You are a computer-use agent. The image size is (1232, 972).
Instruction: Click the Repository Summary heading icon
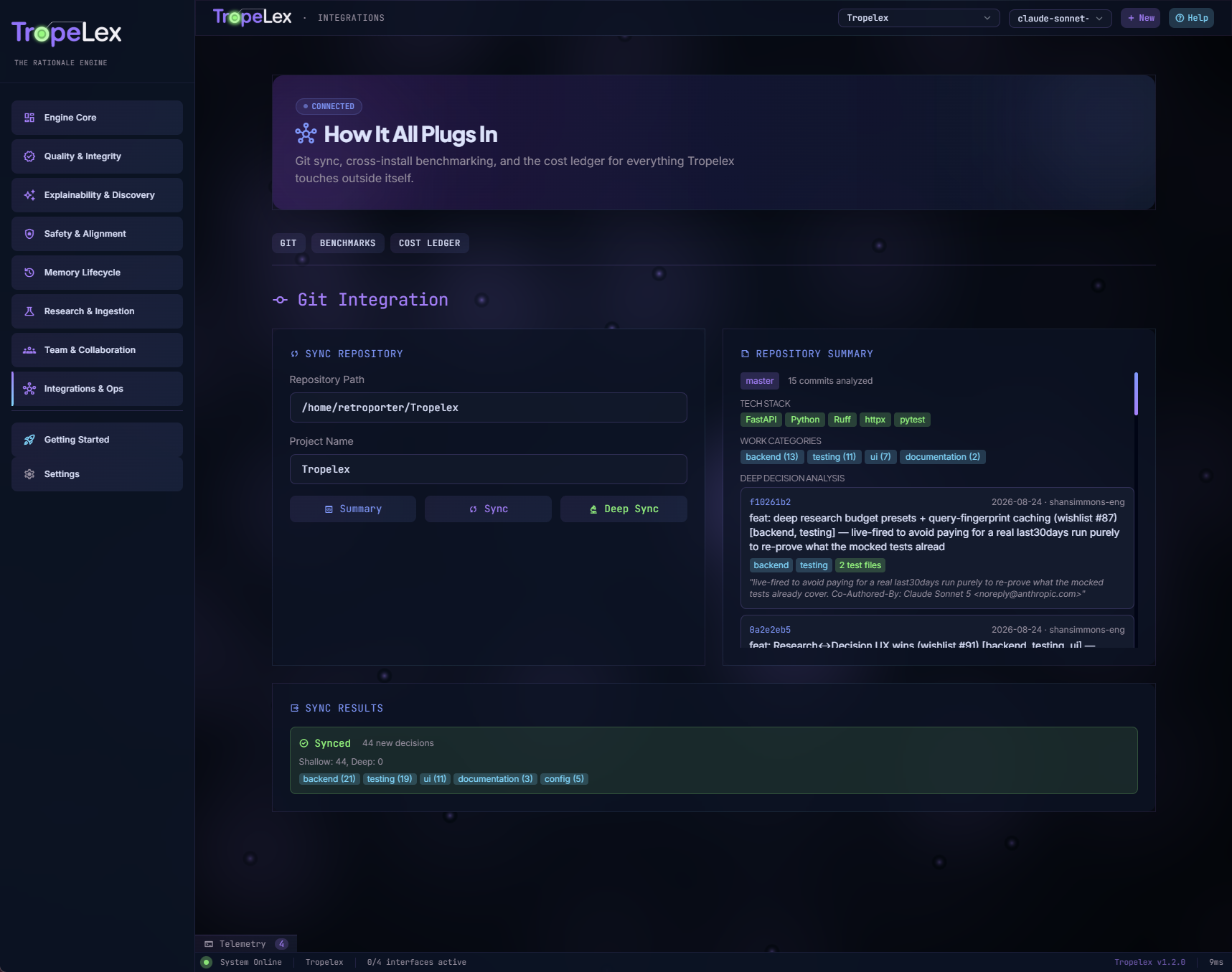pyautogui.click(x=745, y=354)
